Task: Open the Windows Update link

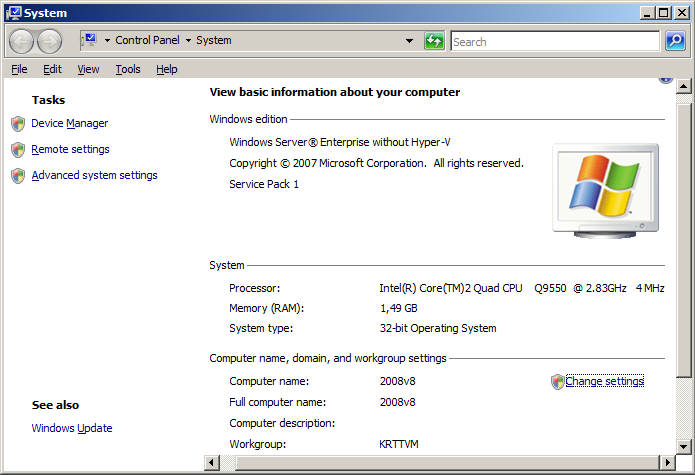Action: point(72,428)
